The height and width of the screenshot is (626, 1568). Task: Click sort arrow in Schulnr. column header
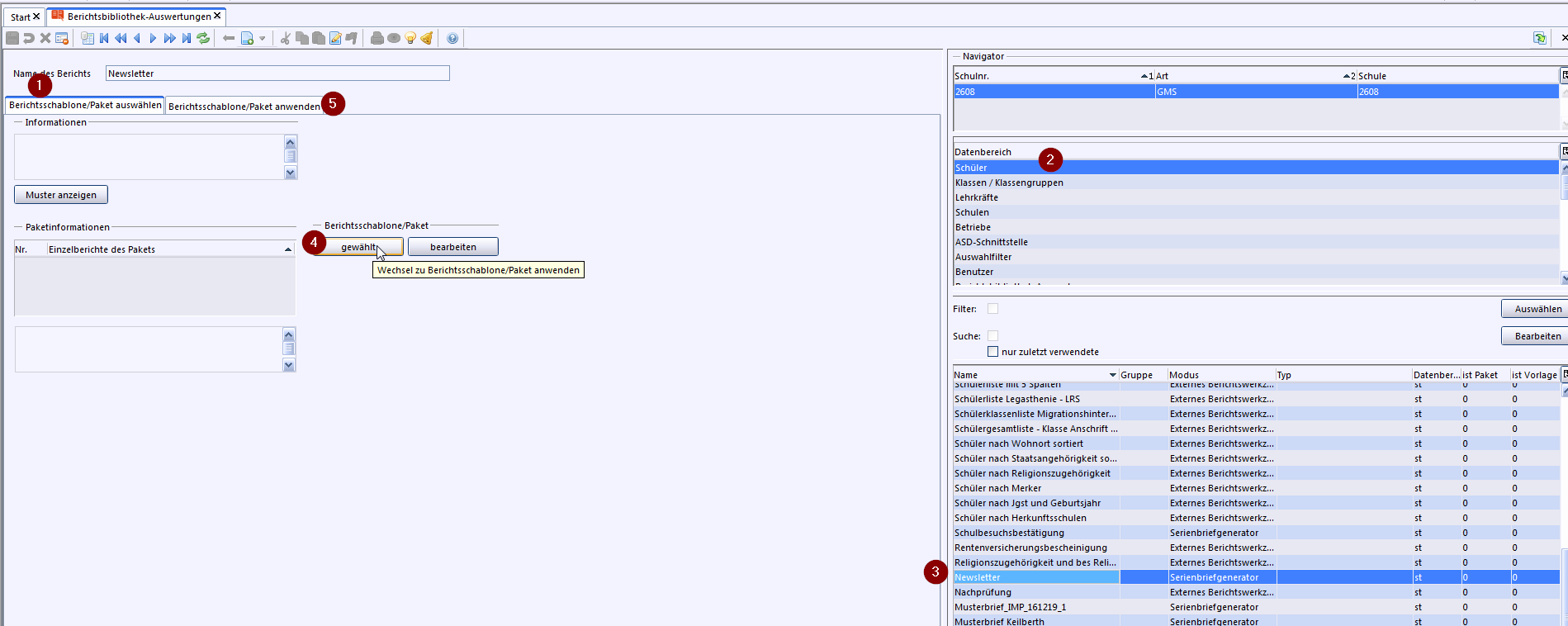click(1144, 76)
